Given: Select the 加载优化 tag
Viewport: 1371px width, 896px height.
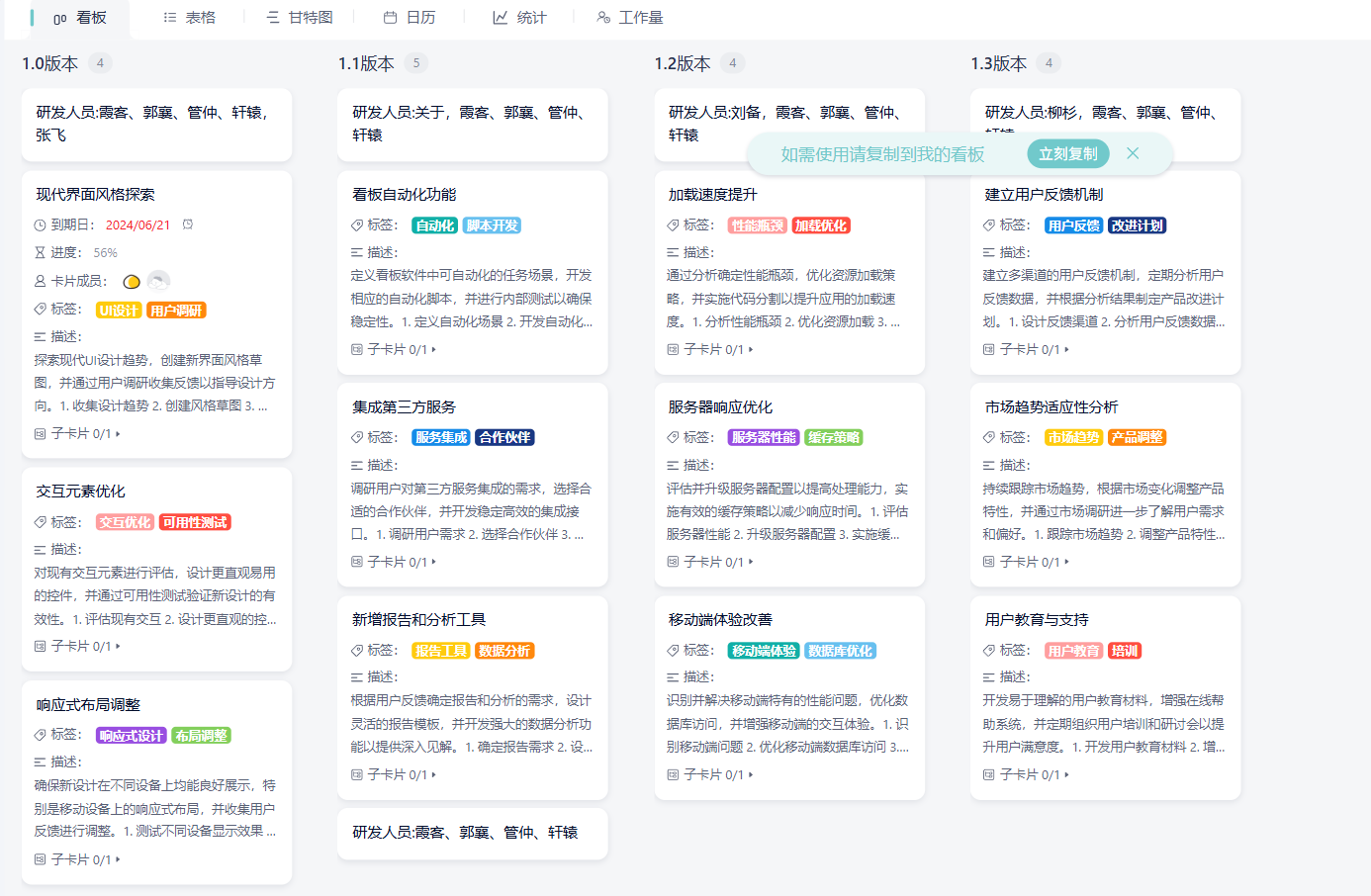Looking at the screenshot, I should (x=822, y=225).
